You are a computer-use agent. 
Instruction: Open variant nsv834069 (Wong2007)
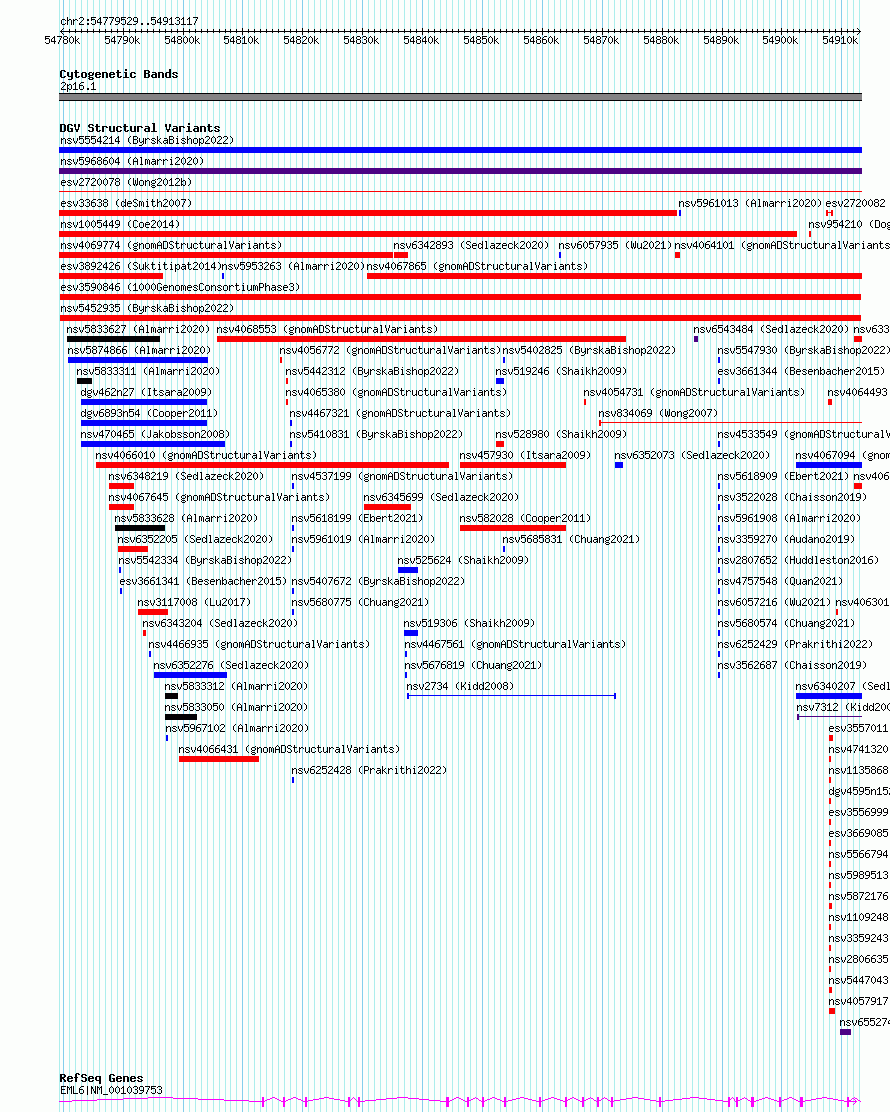point(658,413)
